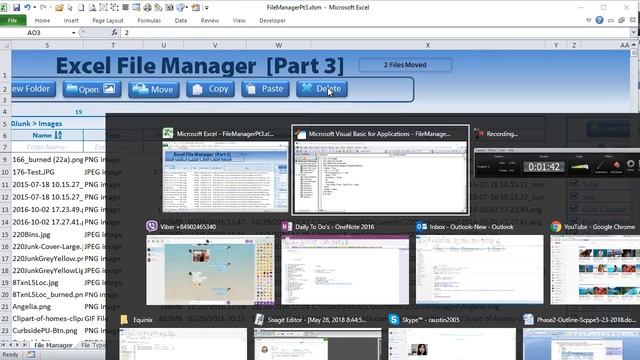
Task: Click the Copy button on sheet
Action: pyautogui.click(x=211, y=89)
